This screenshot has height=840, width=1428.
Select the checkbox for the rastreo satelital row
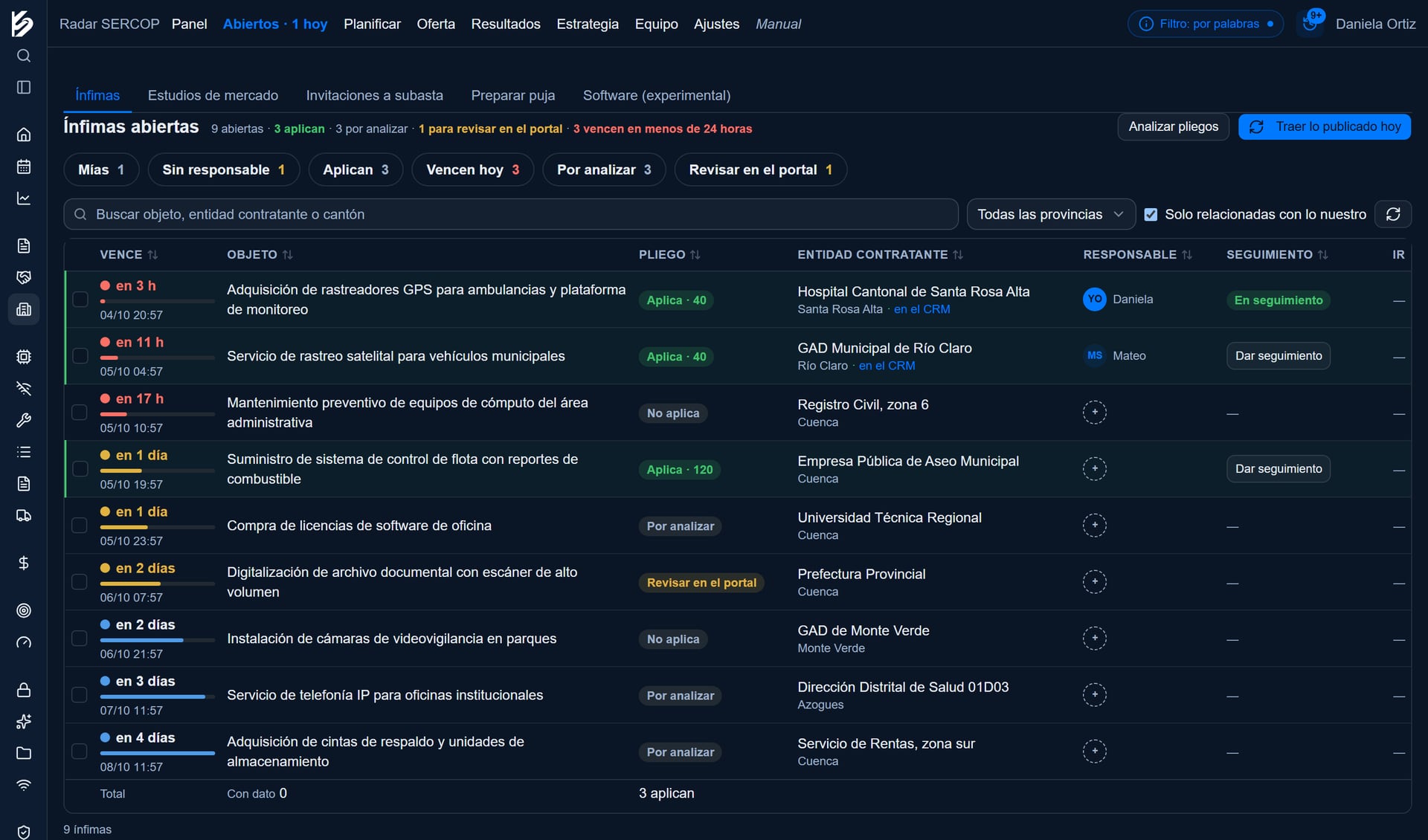click(x=80, y=355)
